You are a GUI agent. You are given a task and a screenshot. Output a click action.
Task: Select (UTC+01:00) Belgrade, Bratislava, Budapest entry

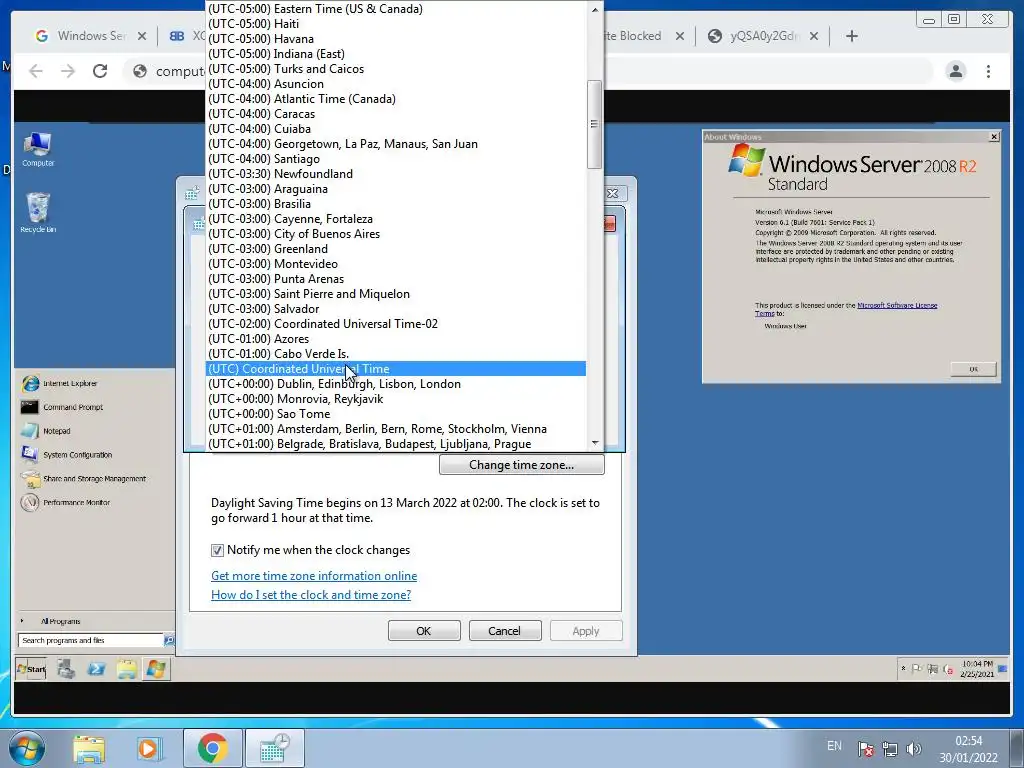396,444
